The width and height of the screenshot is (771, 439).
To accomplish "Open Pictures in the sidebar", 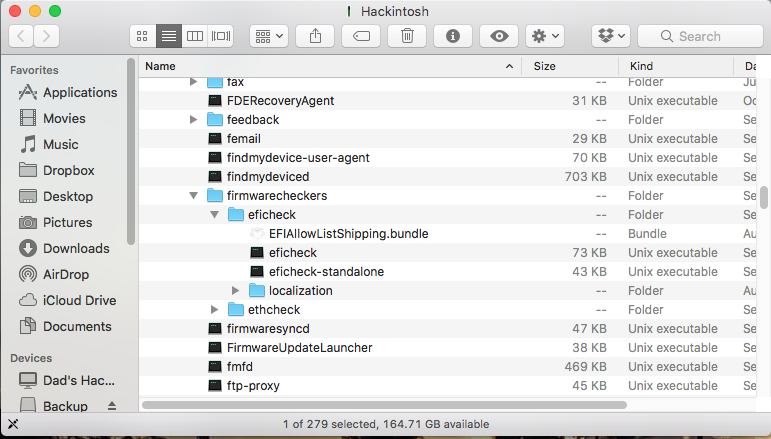I will (55, 223).
